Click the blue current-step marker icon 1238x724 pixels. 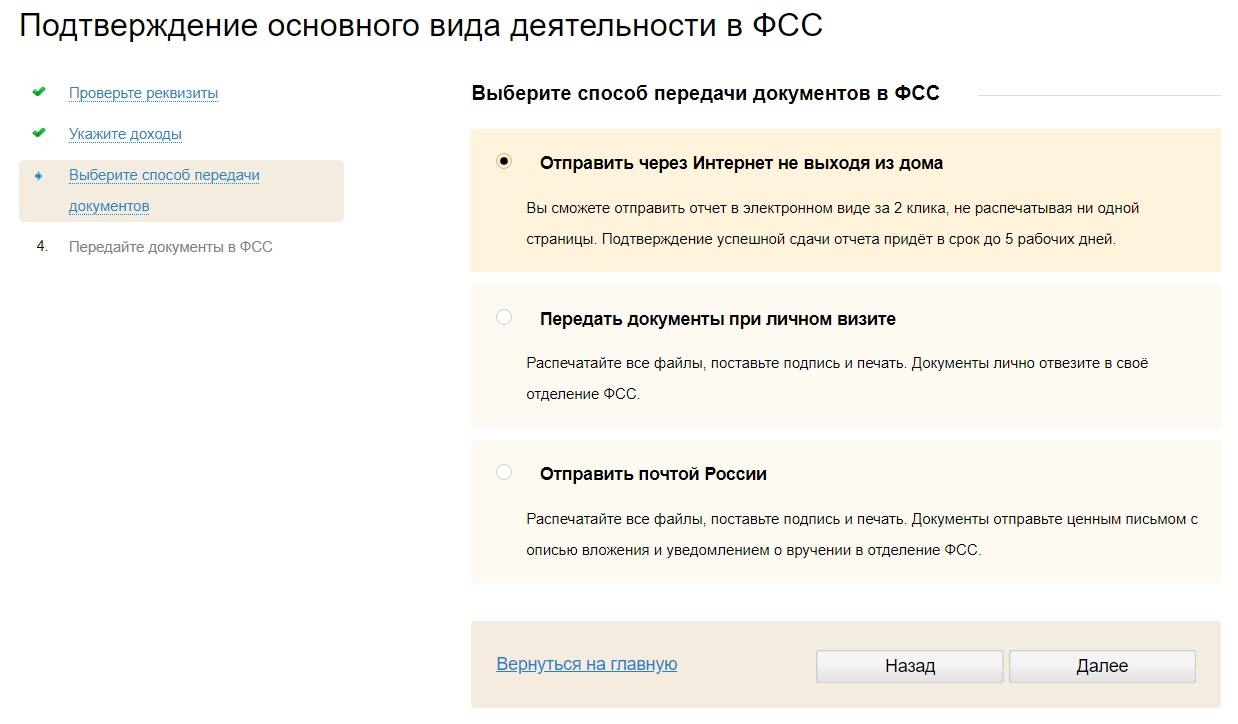tap(39, 176)
